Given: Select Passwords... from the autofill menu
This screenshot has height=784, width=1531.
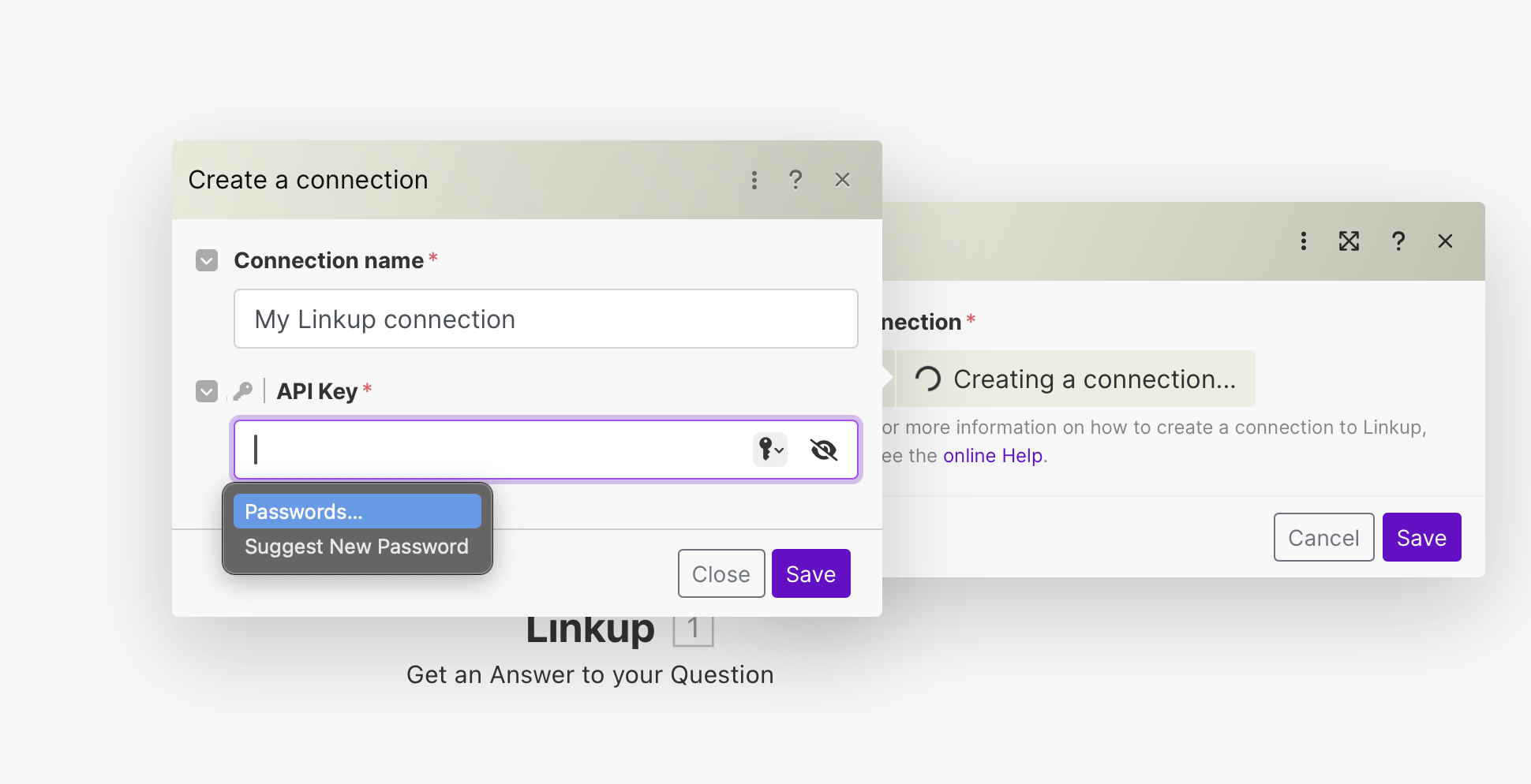Looking at the screenshot, I should (x=357, y=511).
